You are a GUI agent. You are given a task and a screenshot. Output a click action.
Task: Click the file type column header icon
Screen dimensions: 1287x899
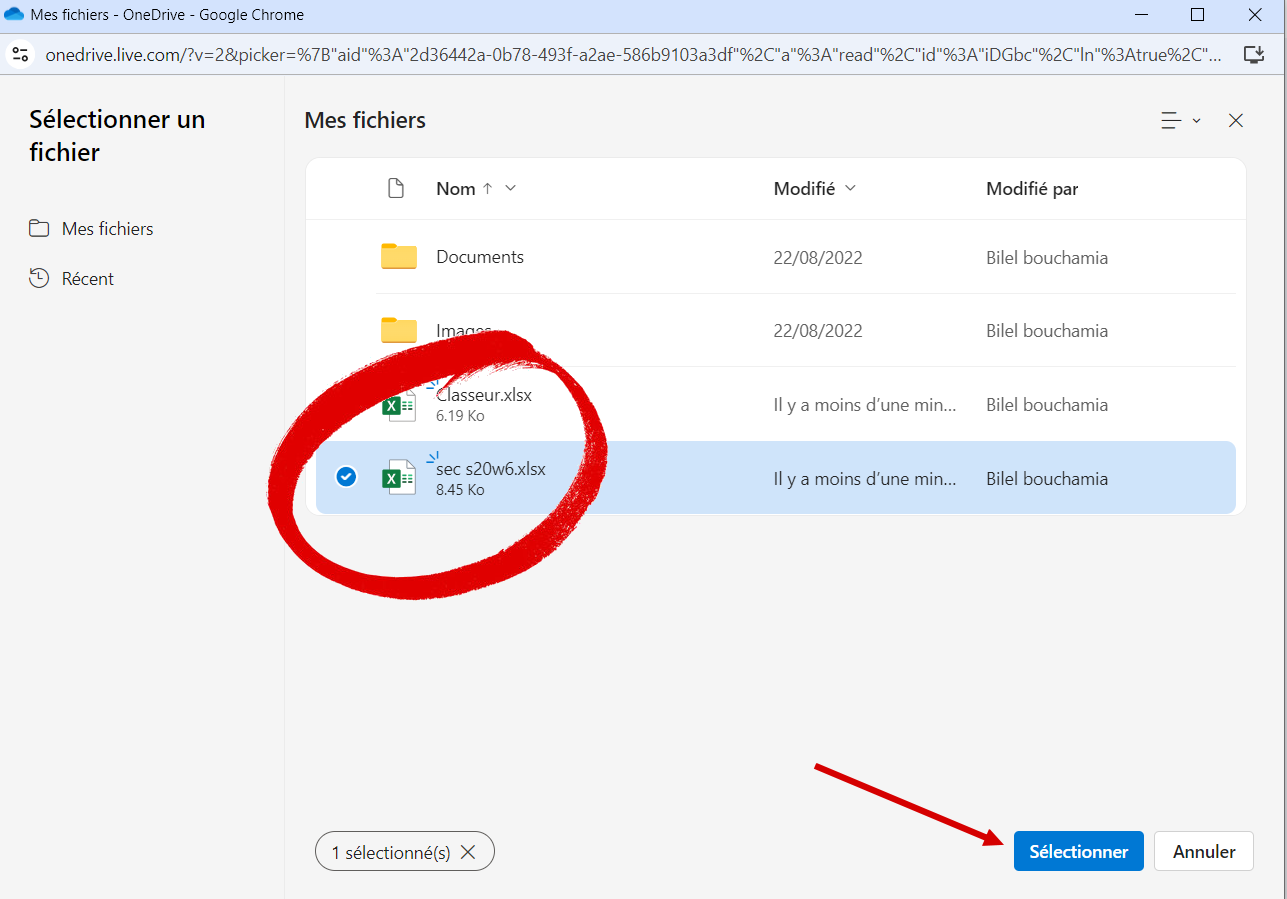tap(396, 188)
